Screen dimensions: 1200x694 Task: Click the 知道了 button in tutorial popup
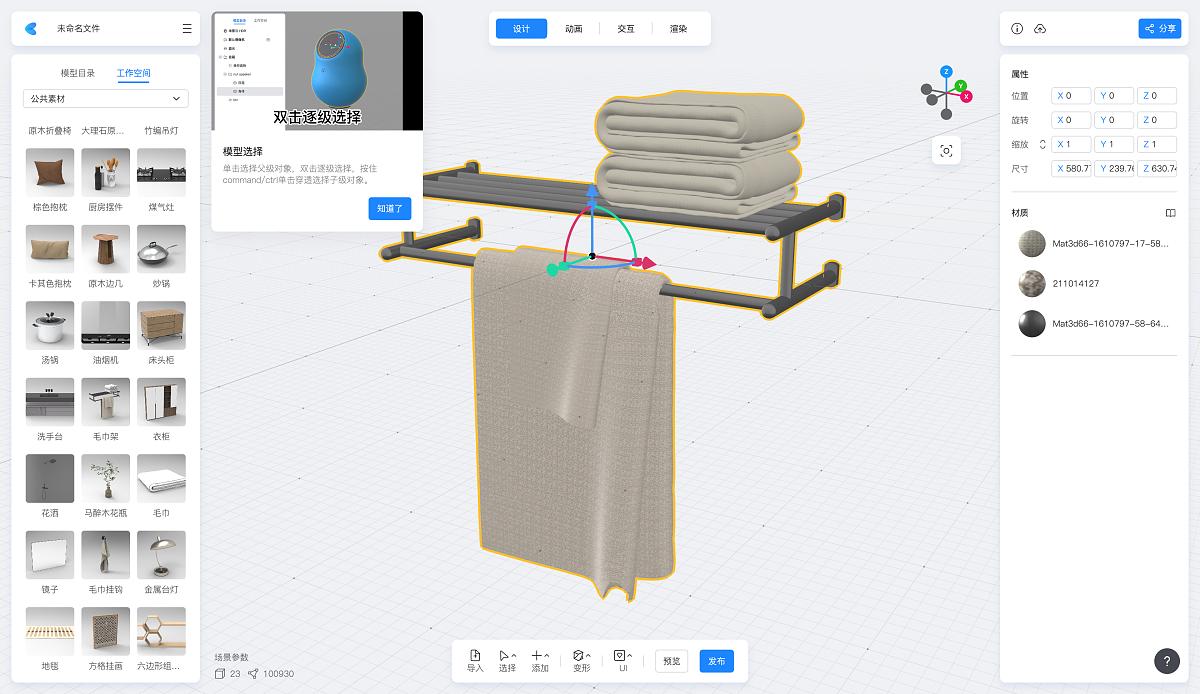tap(389, 208)
